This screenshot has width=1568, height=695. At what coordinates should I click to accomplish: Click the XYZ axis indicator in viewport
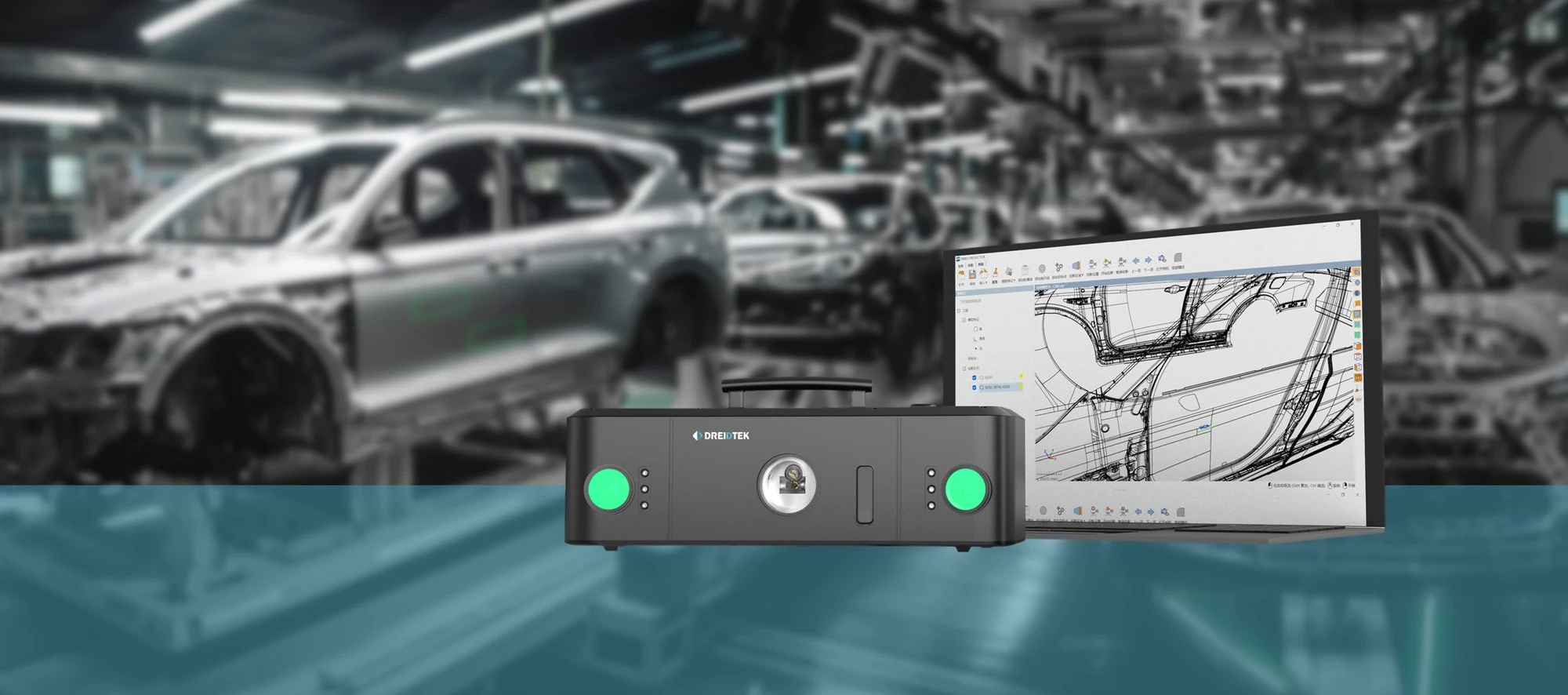1050,455
